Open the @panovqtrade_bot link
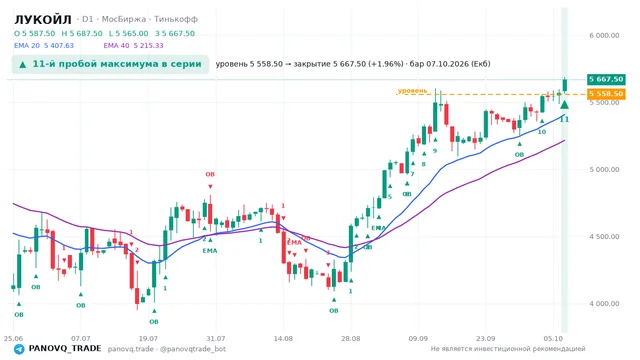The width and height of the screenshot is (640, 360). tap(193, 349)
